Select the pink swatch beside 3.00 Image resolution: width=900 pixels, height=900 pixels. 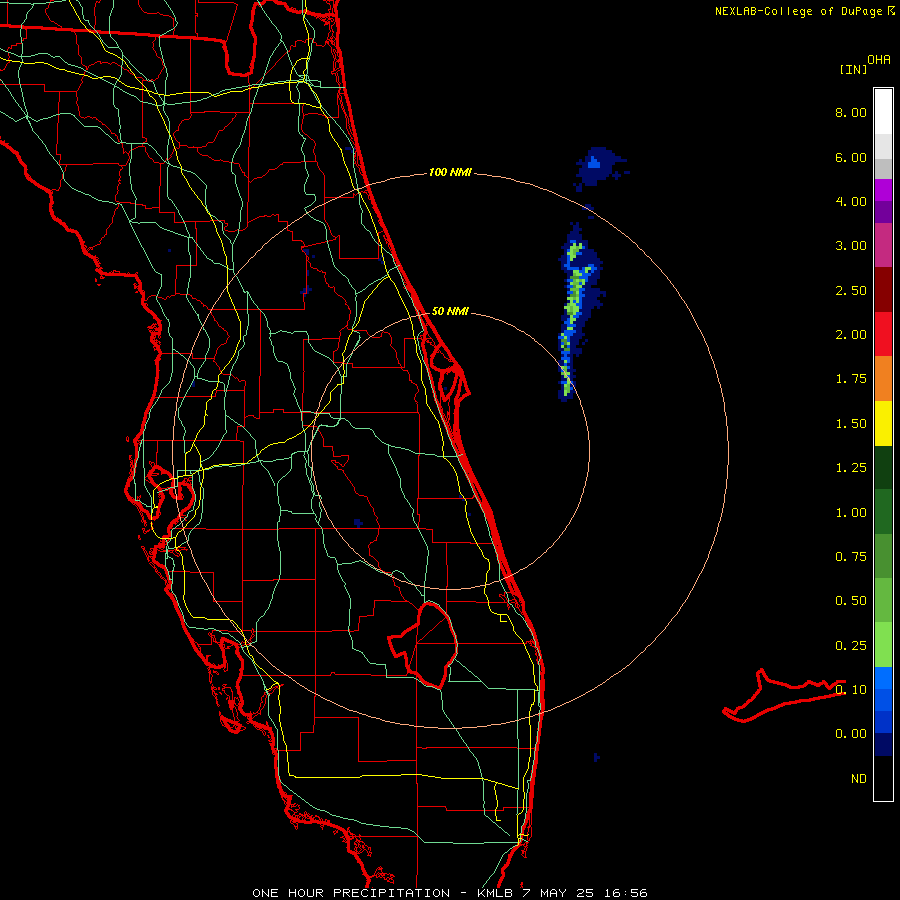[883, 245]
